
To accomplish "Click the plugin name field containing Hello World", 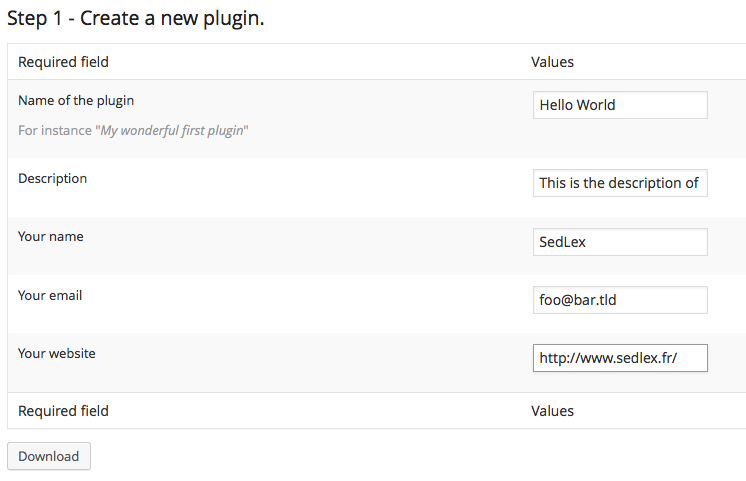I will coord(620,105).
